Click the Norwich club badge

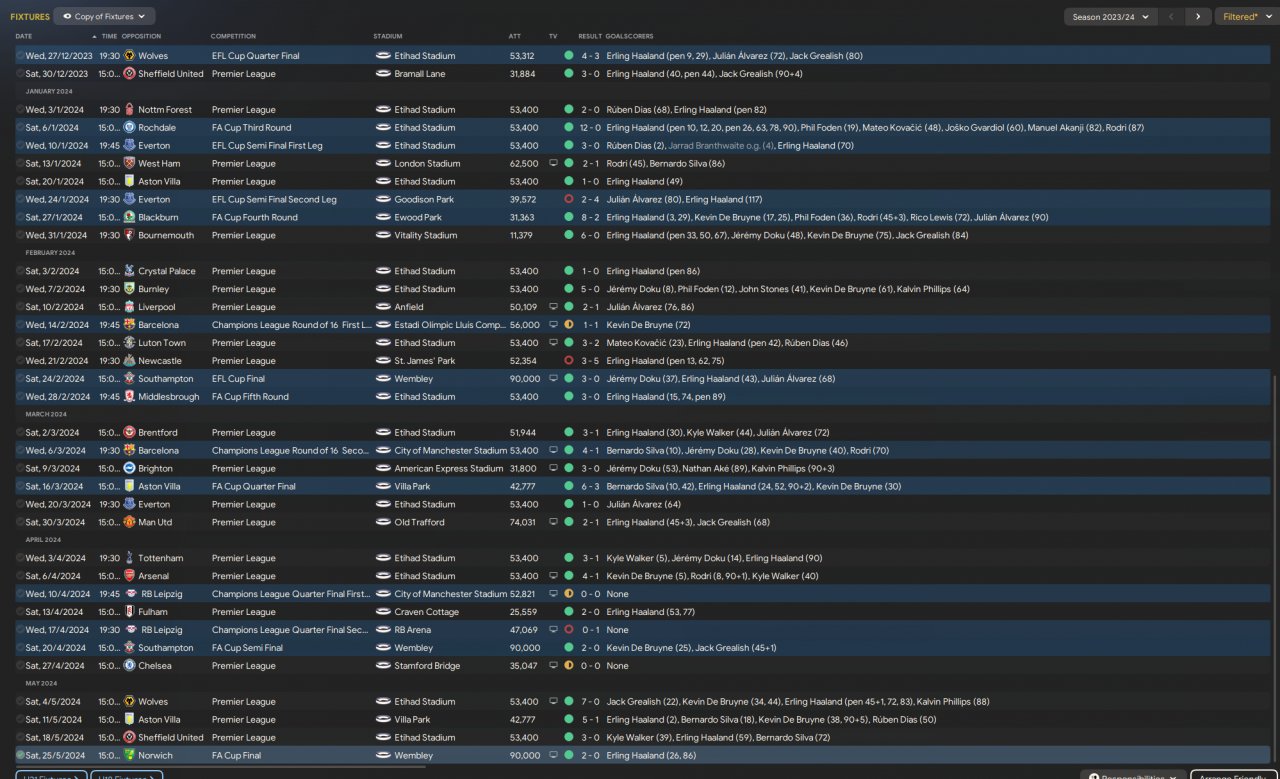click(x=129, y=756)
